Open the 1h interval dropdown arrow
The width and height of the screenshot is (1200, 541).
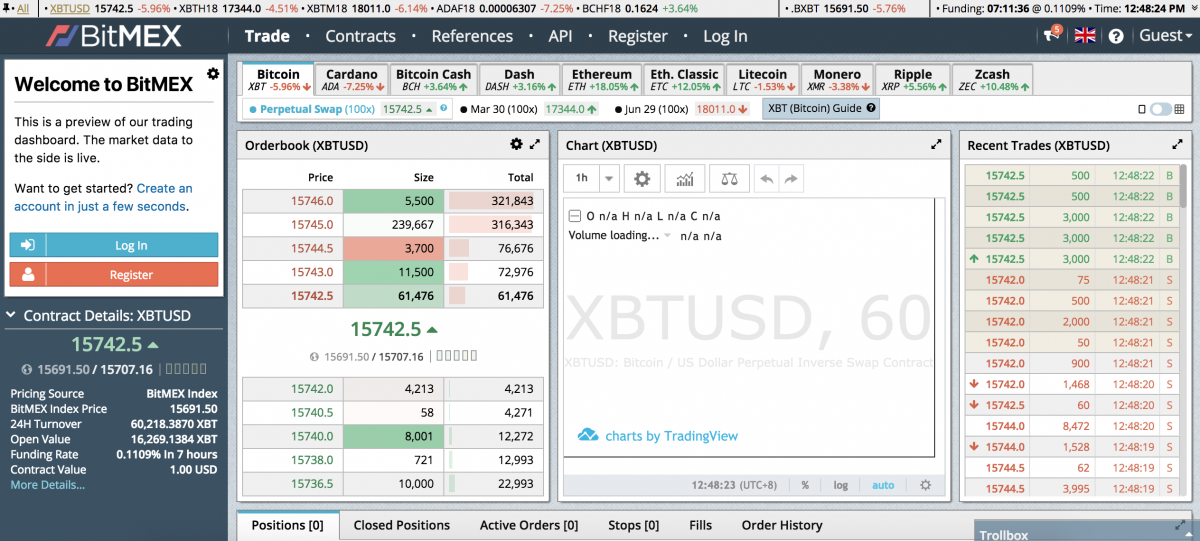pos(609,179)
